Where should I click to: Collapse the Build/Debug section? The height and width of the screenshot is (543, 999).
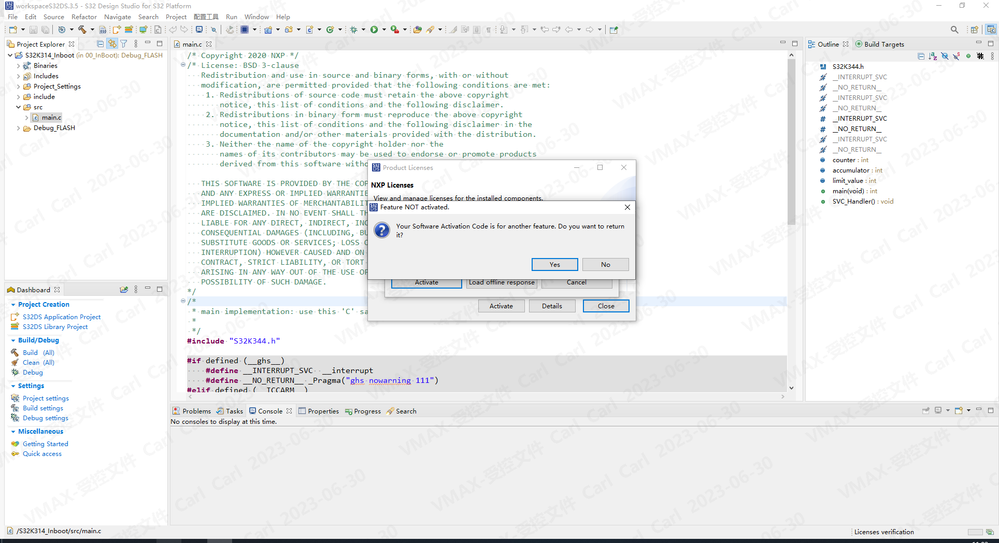click(13, 340)
